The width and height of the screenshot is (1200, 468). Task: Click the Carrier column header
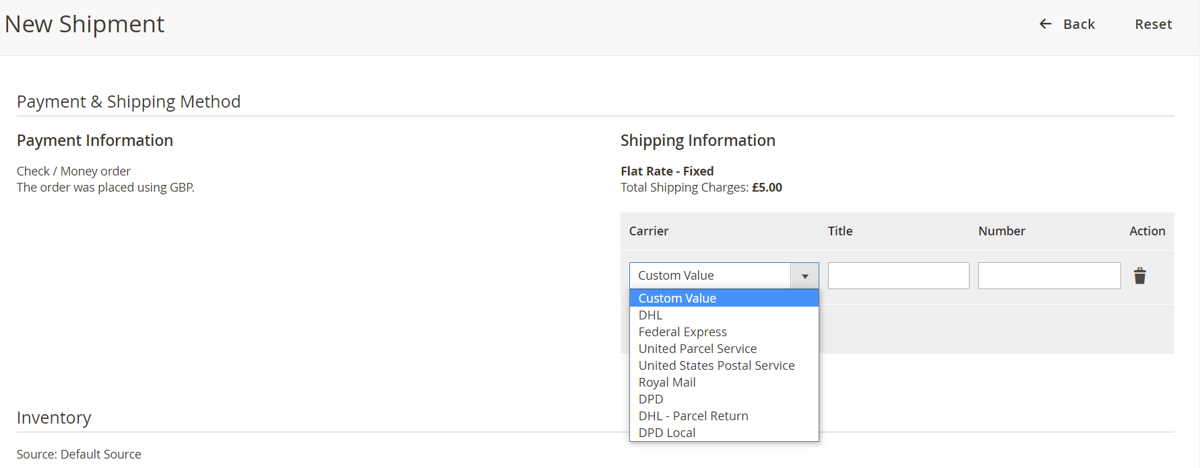pos(648,231)
